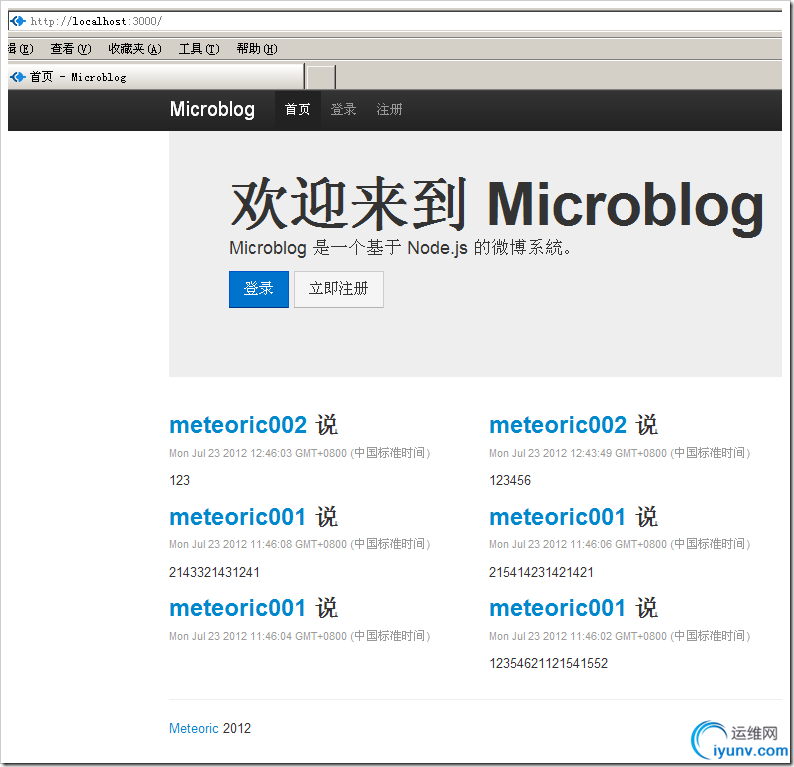Click the timestamp 11:46:02 GMT+0800
794x767 pixels.
pos(620,636)
